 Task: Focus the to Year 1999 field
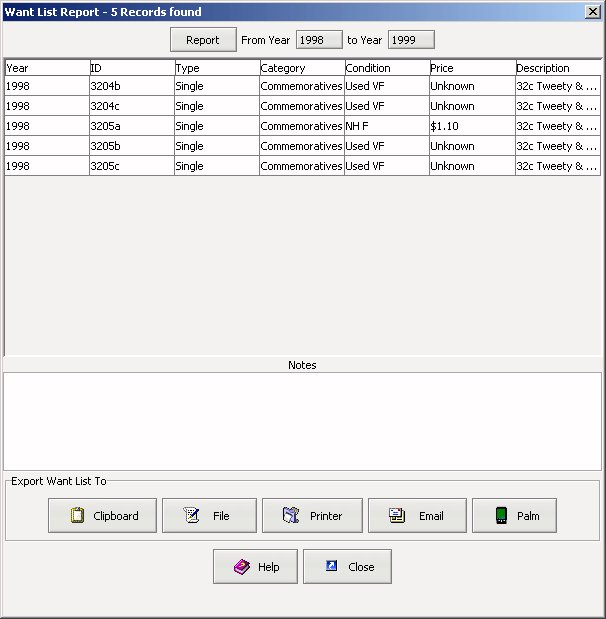point(410,40)
